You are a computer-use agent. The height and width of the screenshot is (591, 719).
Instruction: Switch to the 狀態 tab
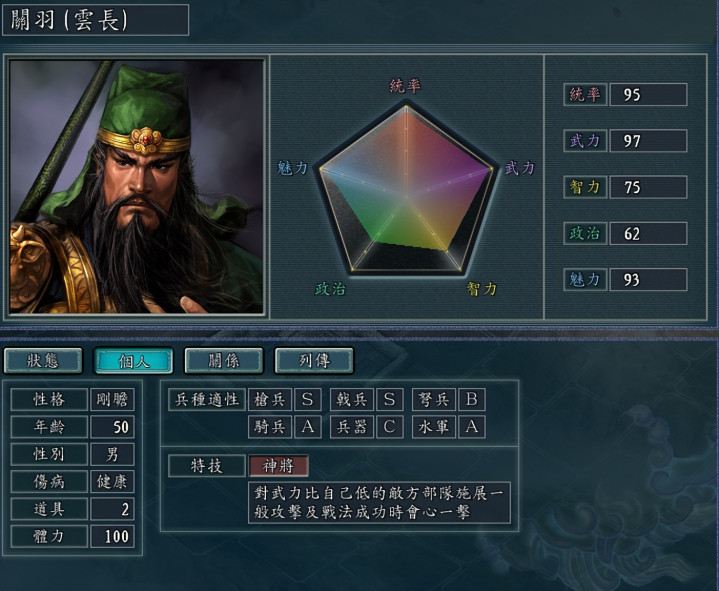(x=43, y=360)
